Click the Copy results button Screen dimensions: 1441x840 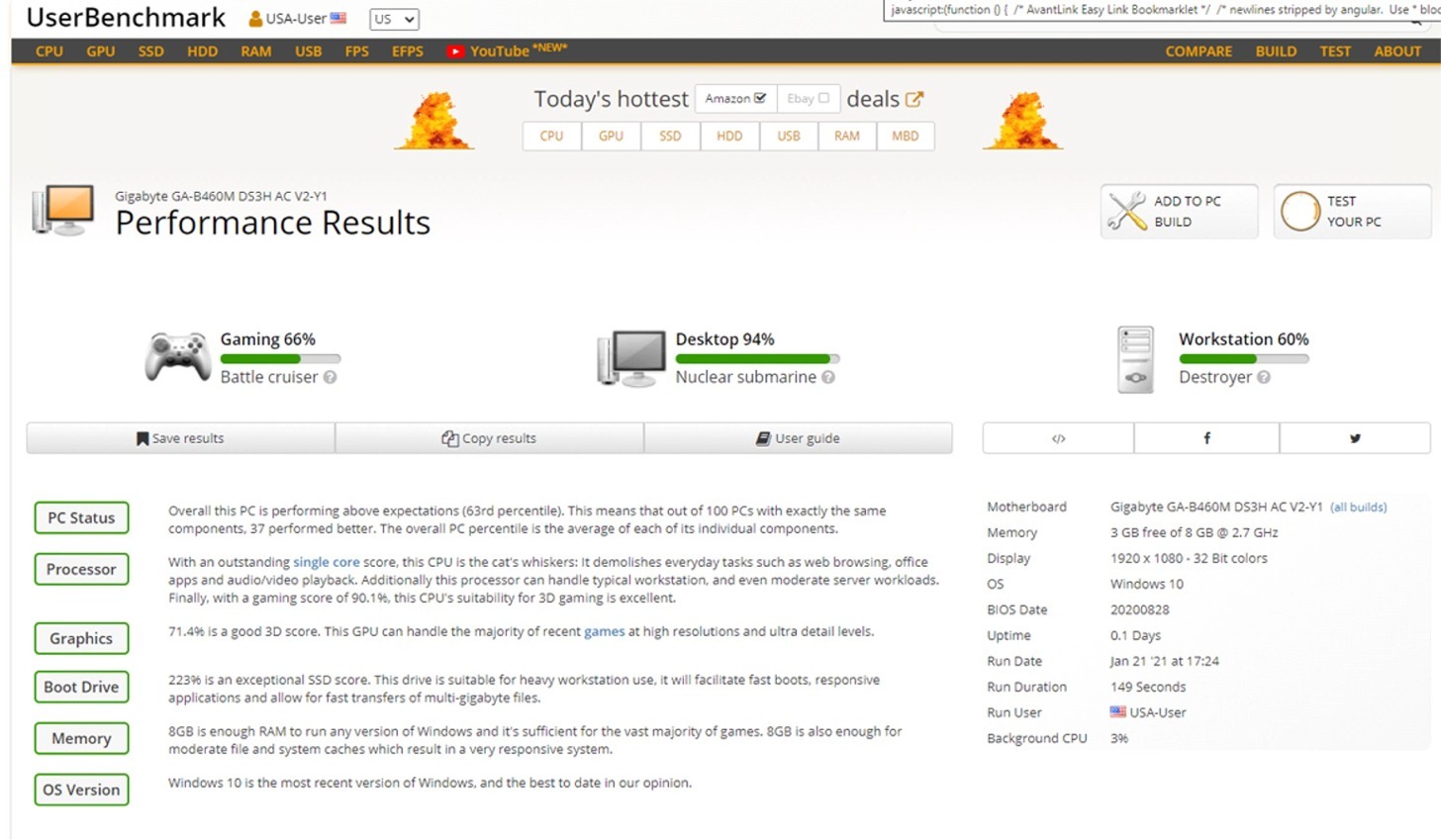(x=489, y=438)
